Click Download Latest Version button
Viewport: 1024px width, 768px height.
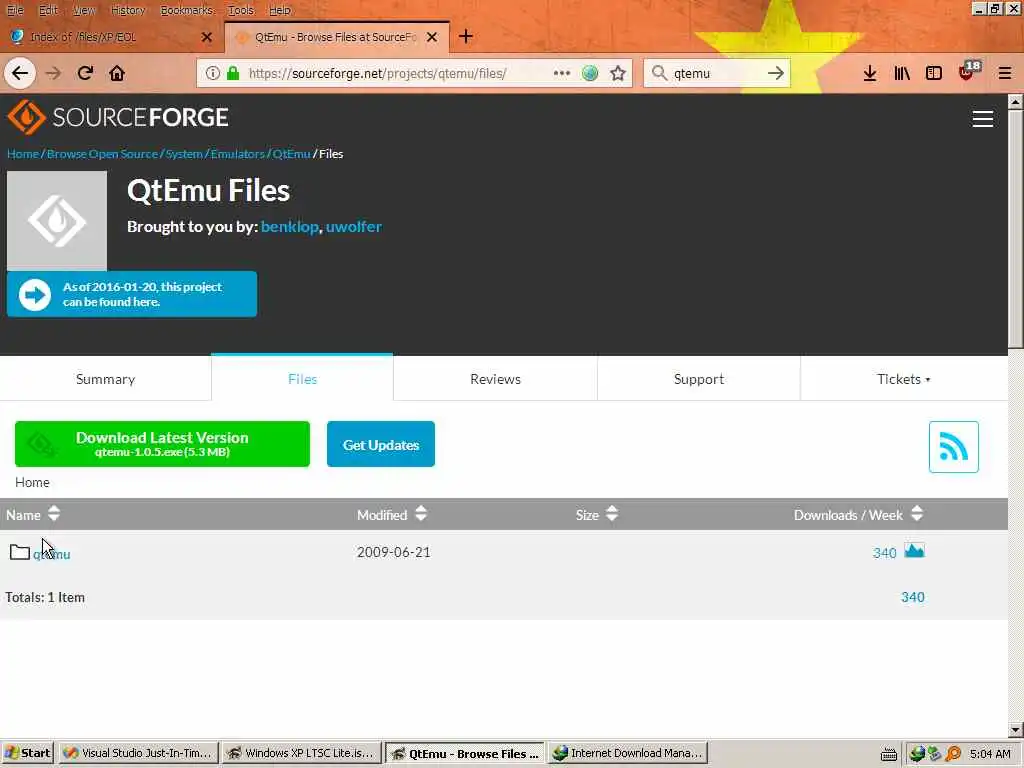(x=162, y=444)
